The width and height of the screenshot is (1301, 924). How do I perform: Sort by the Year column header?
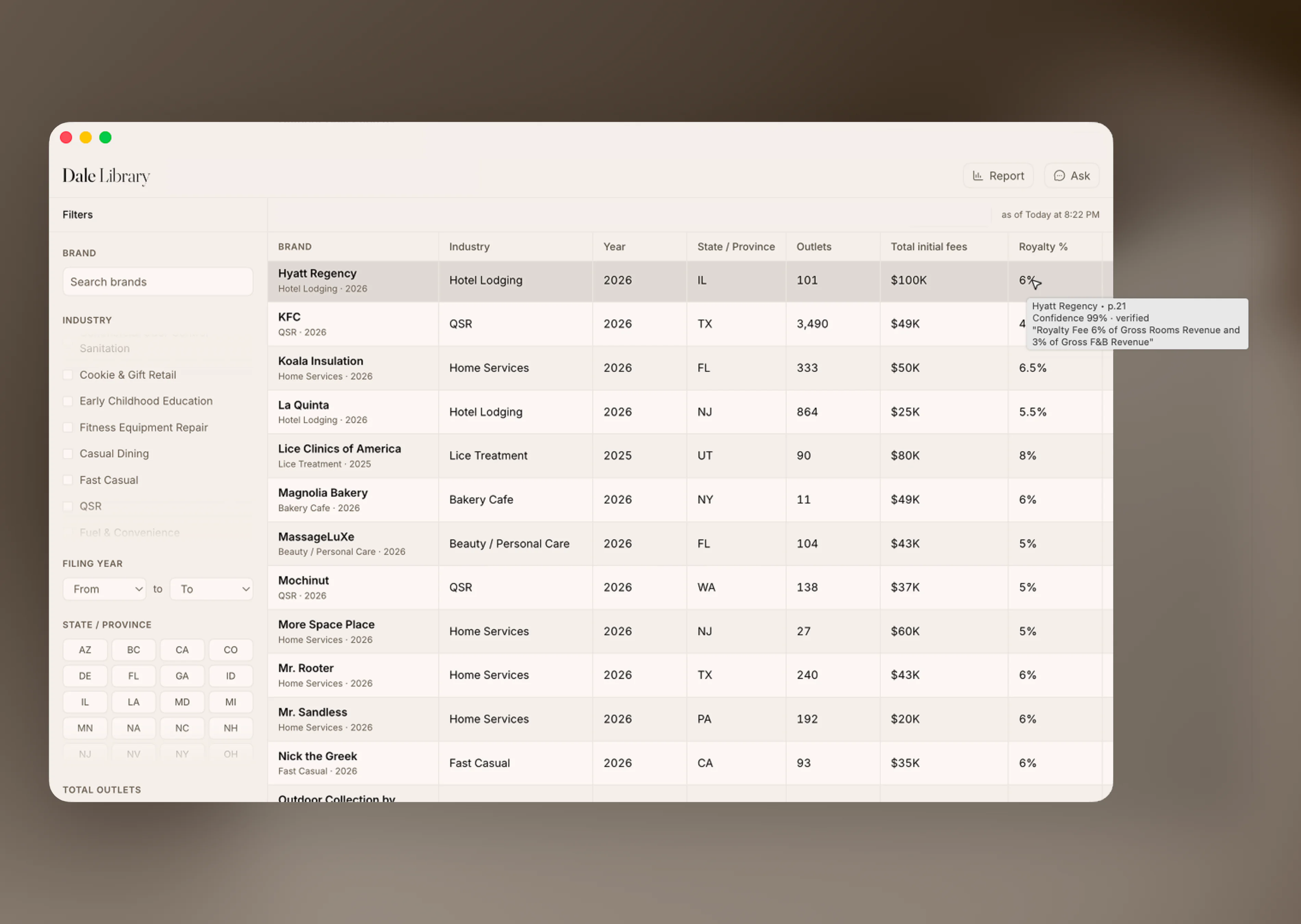[614, 247]
